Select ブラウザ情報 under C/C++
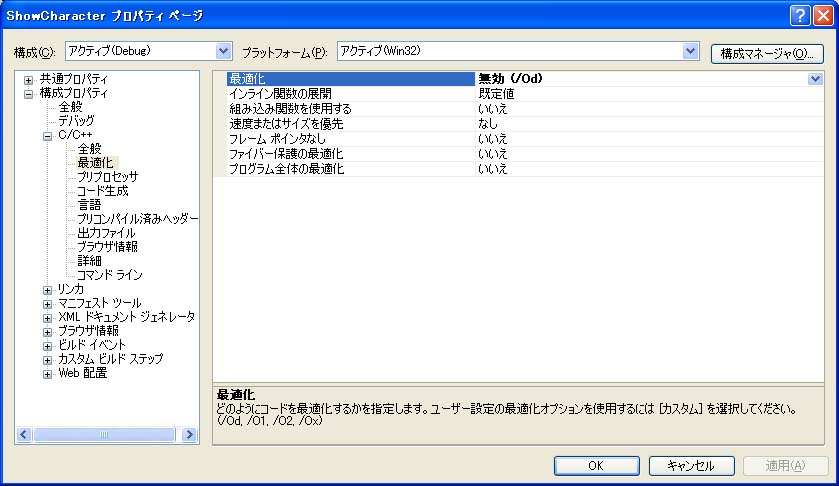Image resolution: width=839 pixels, height=486 pixels. (x=108, y=247)
